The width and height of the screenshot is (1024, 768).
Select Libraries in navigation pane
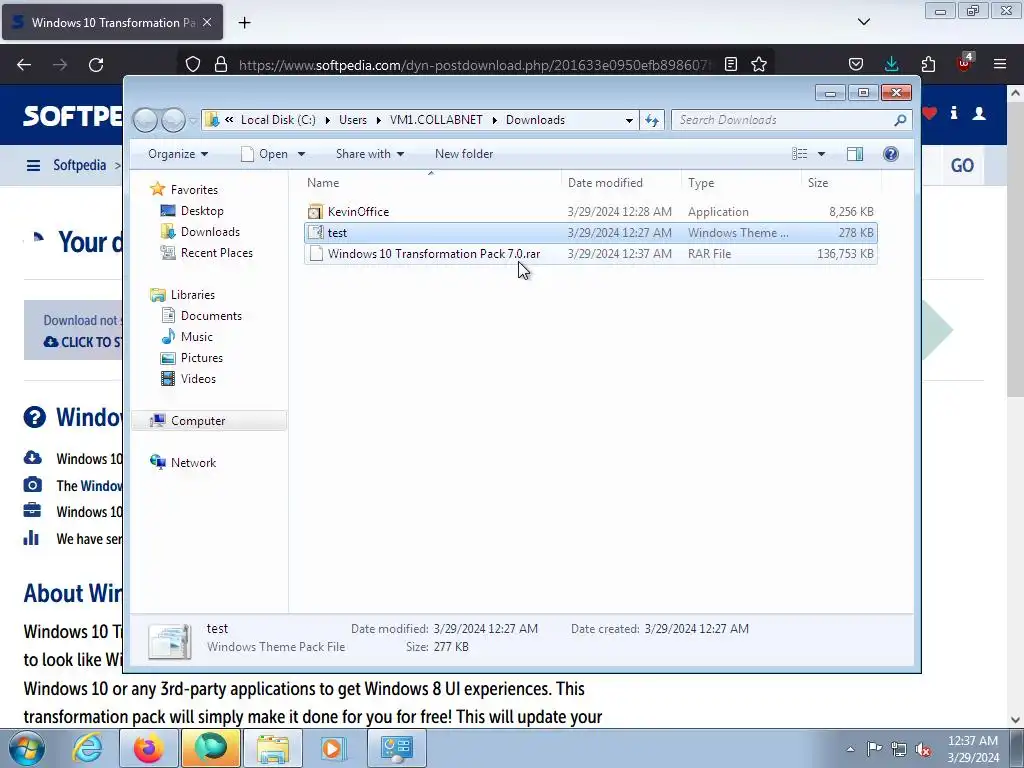(193, 295)
